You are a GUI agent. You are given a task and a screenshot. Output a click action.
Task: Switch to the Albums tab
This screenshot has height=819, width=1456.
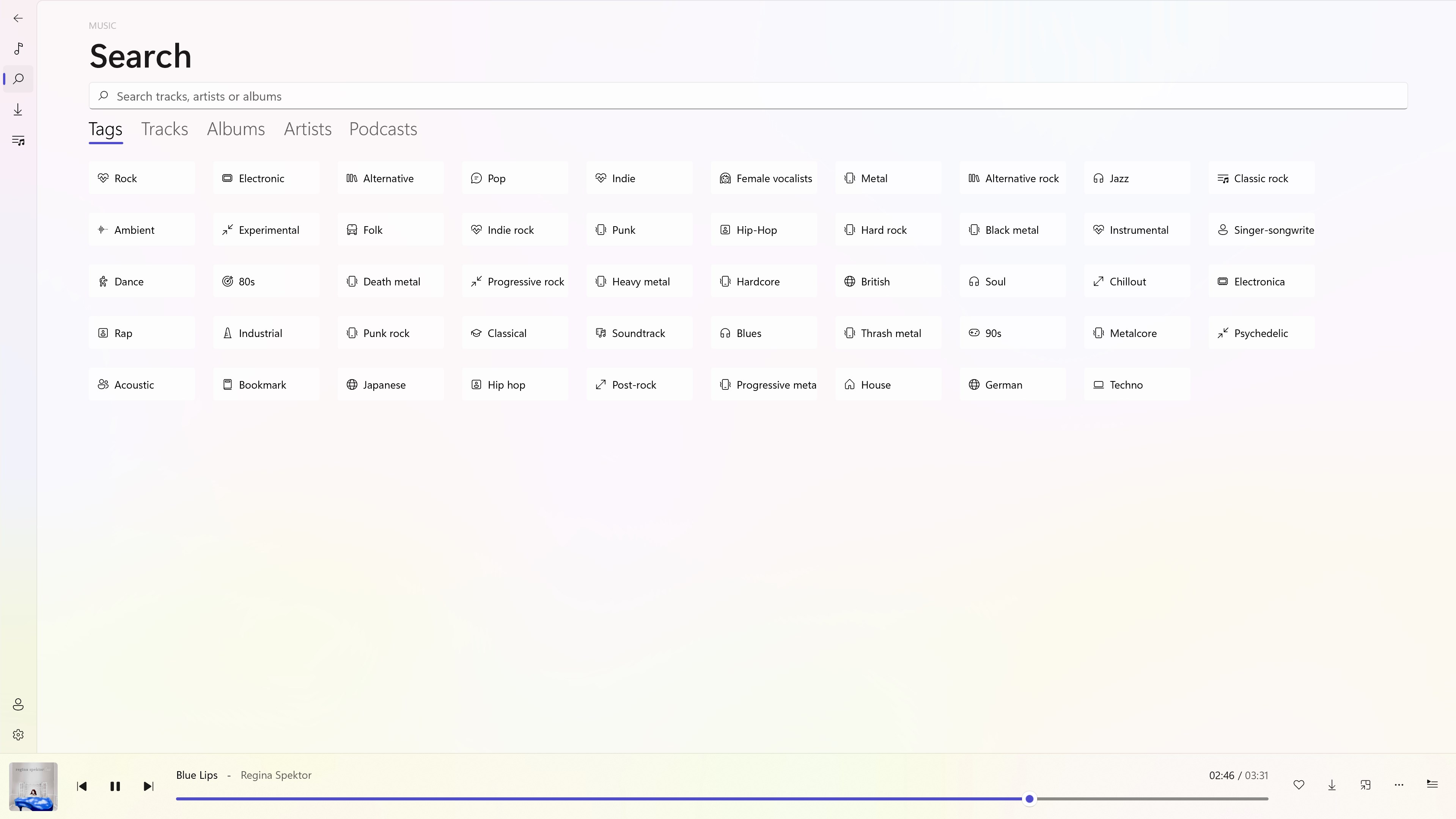pos(236,129)
